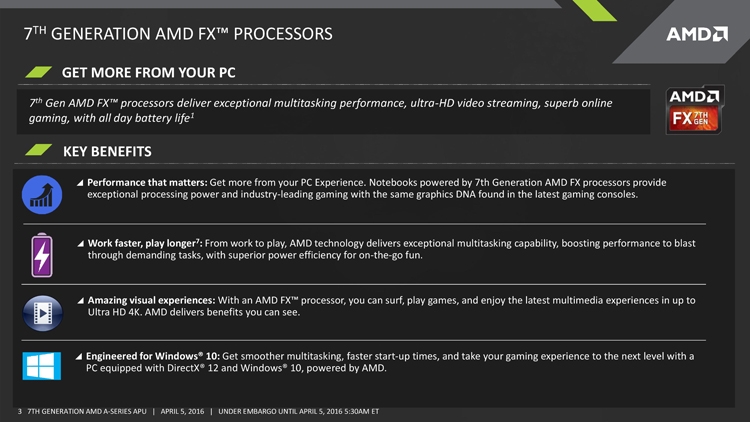Image resolution: width=750 pixels, height=422 pixels.
Task: Click the bold text Engineered for Windows 10
Action: point(152,356)
